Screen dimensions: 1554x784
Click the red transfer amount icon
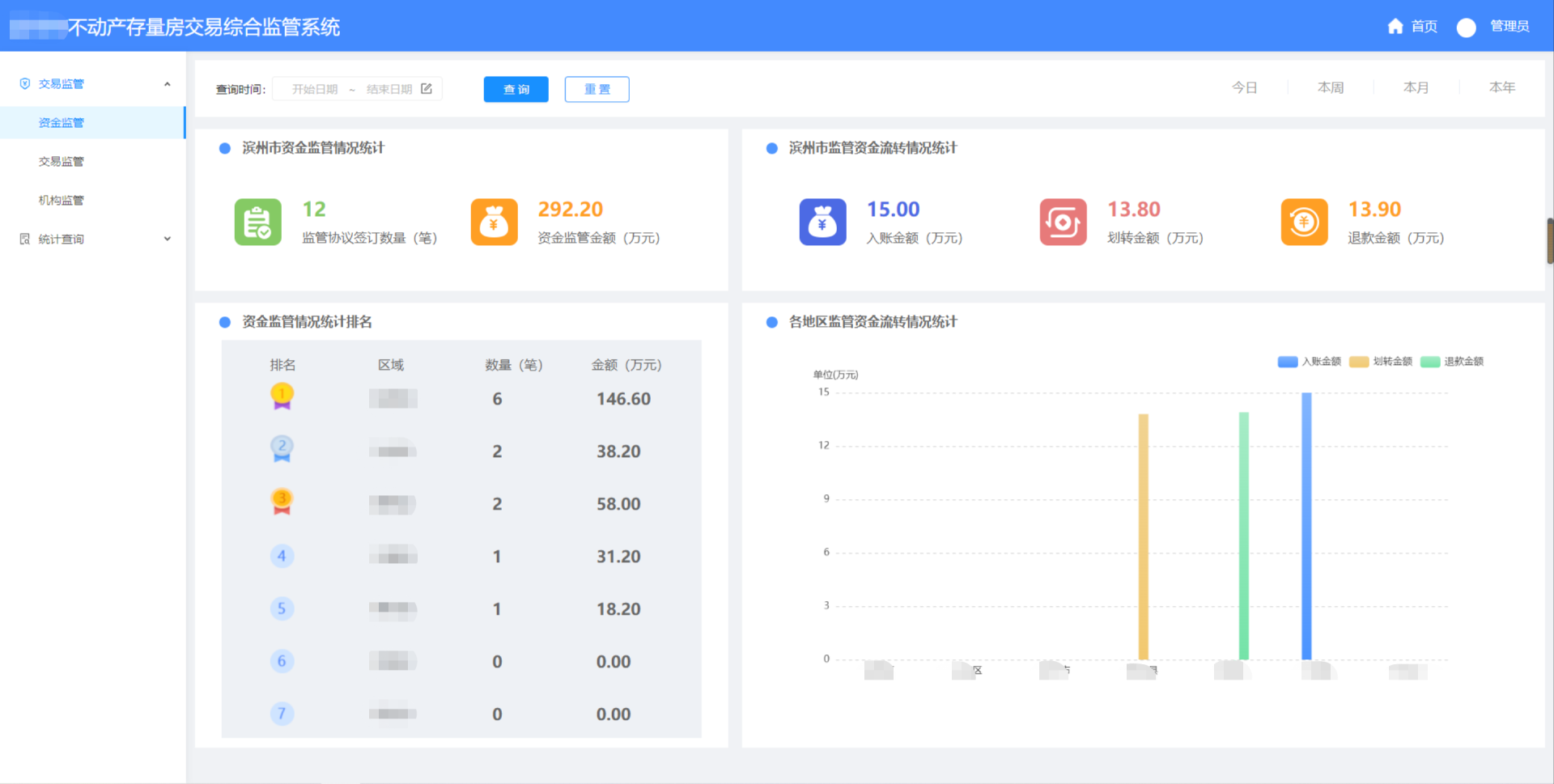tap(1063, 222)
